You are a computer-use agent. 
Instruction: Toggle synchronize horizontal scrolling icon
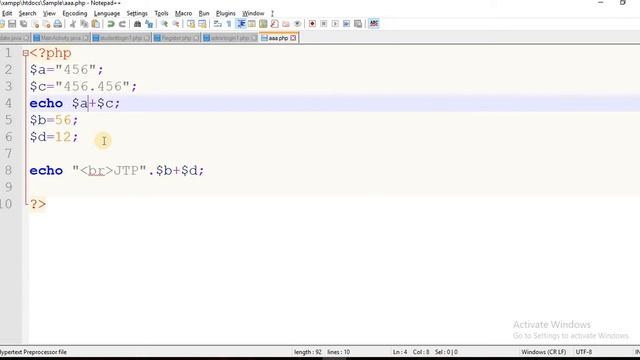pyautogui.click(x=202, y=24)
